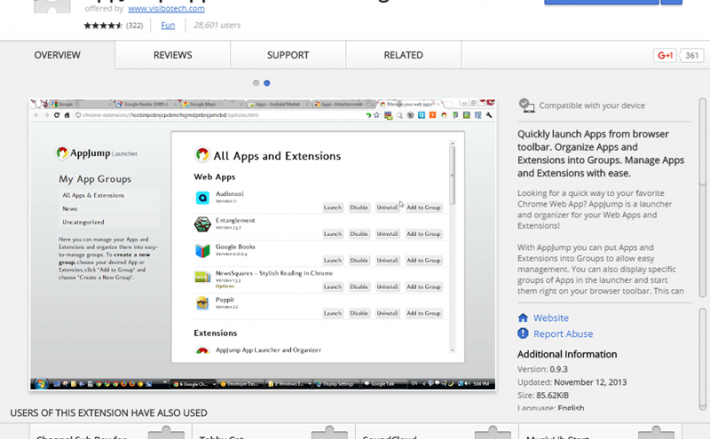This screenshot has height=439, width=710.
Task: Click the Version: 0.9.3 text
Action: [x=542, y=369]
